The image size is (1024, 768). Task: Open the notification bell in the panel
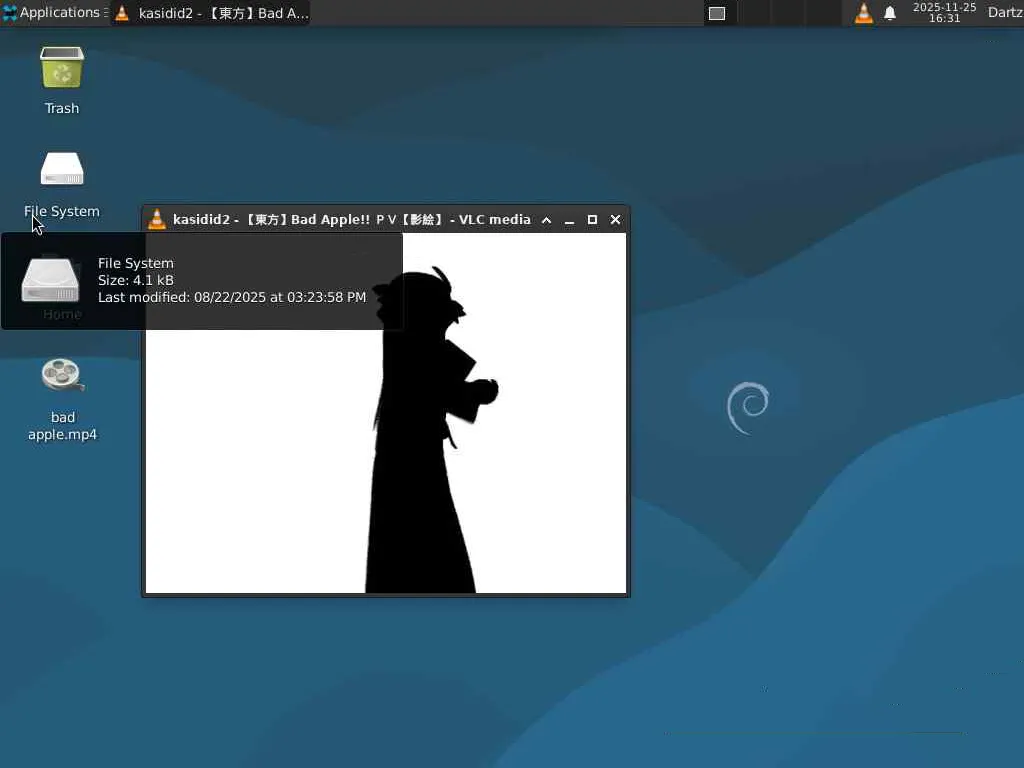tap(889, 13)
